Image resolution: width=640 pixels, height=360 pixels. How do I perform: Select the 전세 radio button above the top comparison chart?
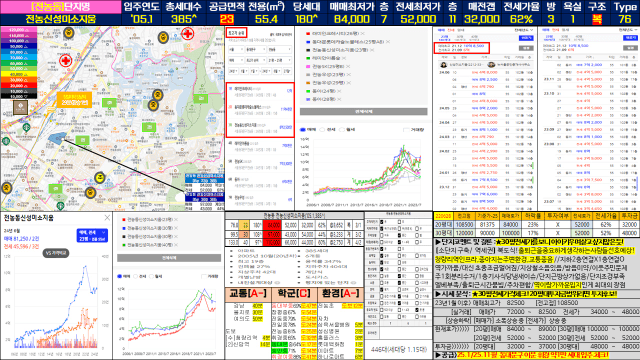(322, 129)
